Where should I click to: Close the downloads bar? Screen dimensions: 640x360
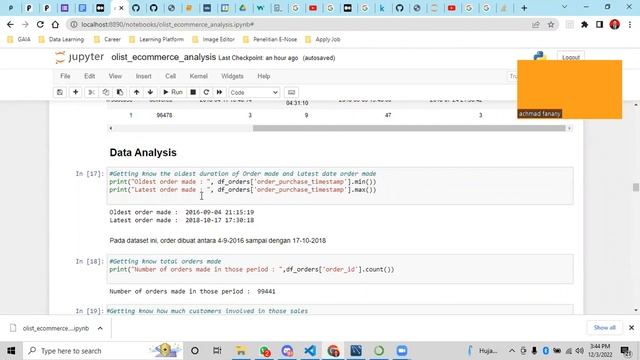631,327
